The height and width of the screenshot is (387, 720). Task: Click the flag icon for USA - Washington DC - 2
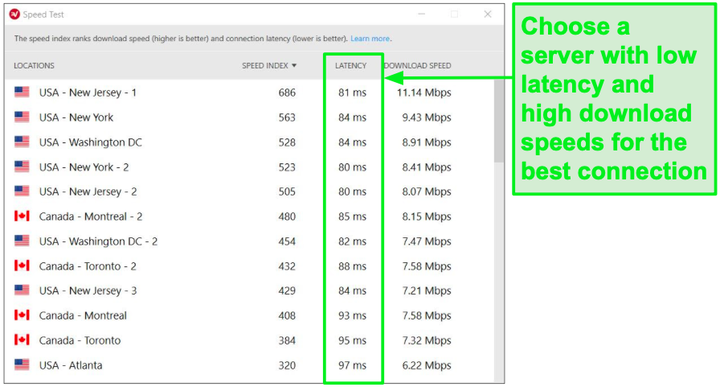pos(22,241)
